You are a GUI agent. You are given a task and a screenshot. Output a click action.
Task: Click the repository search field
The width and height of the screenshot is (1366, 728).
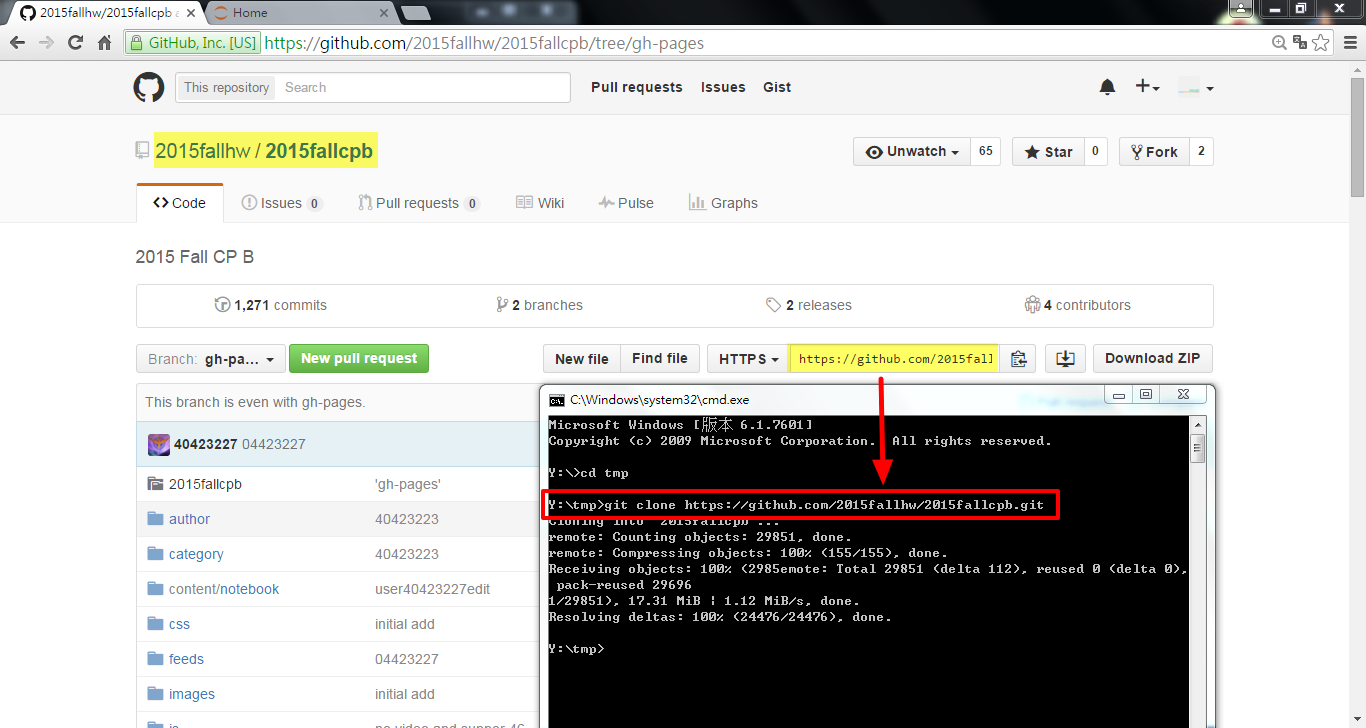coord(423,87)
